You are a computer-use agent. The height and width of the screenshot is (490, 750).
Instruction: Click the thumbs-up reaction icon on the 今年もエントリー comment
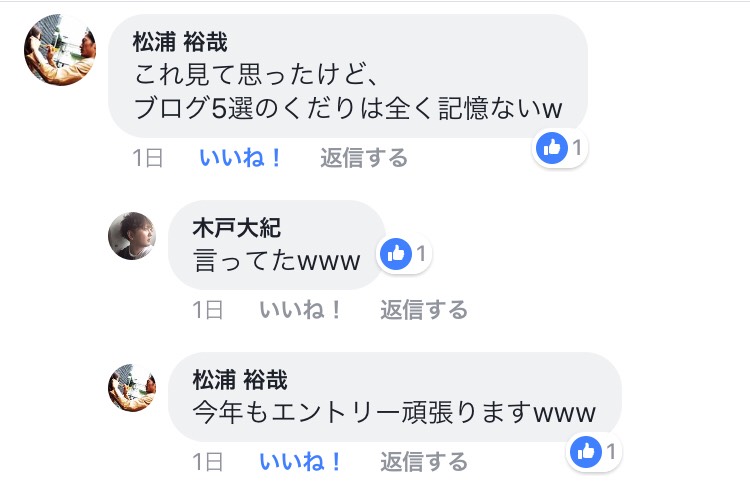585,452
